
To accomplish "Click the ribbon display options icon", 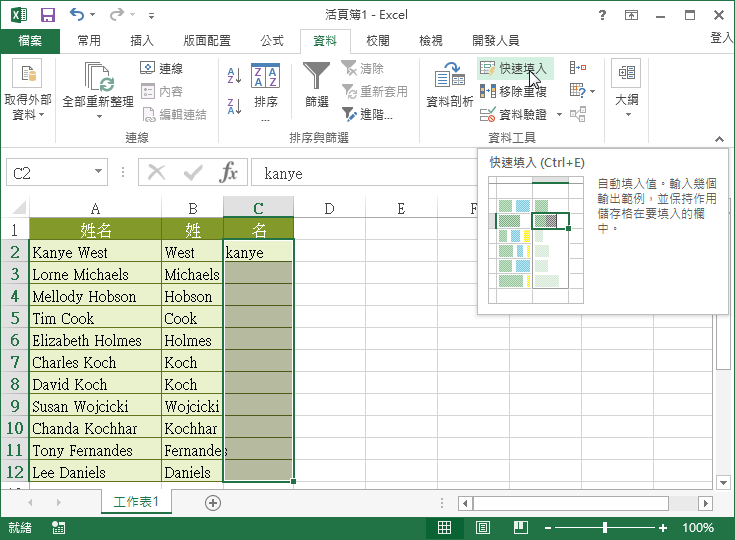I will pos(631,15).
